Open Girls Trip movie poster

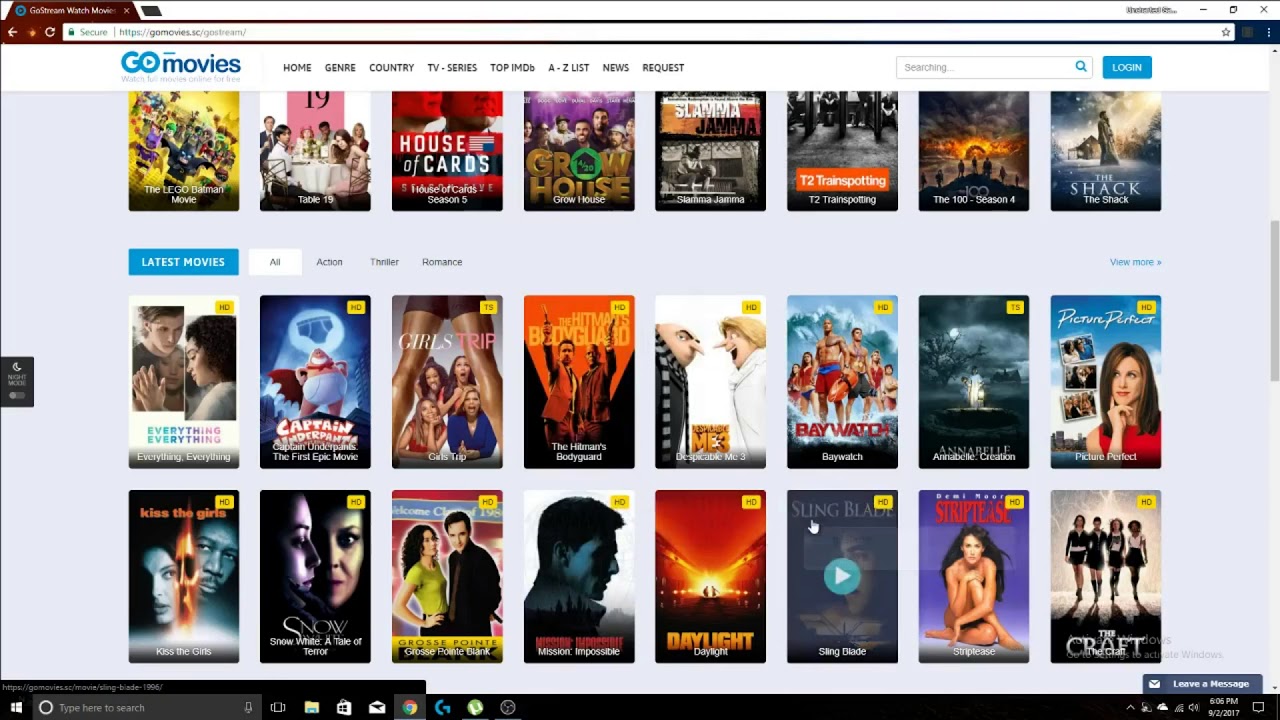[x=447, y=382]
